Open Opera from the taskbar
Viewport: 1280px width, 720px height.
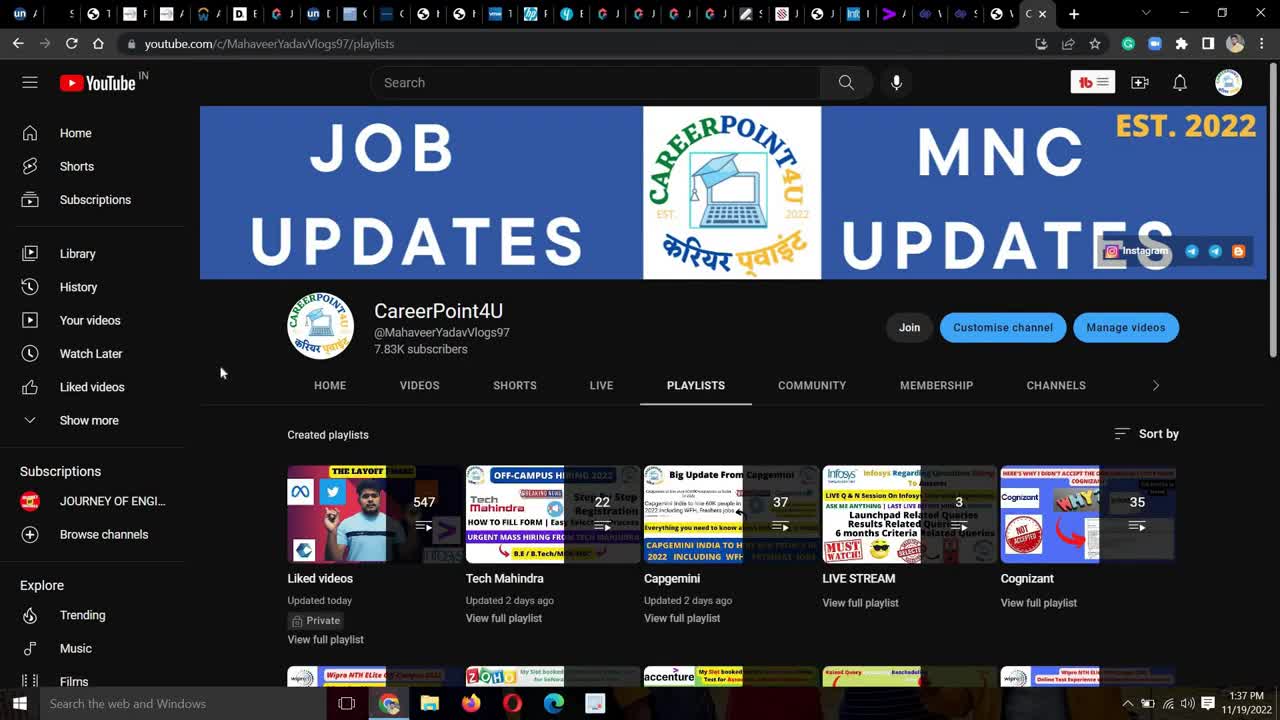(512, 704)
